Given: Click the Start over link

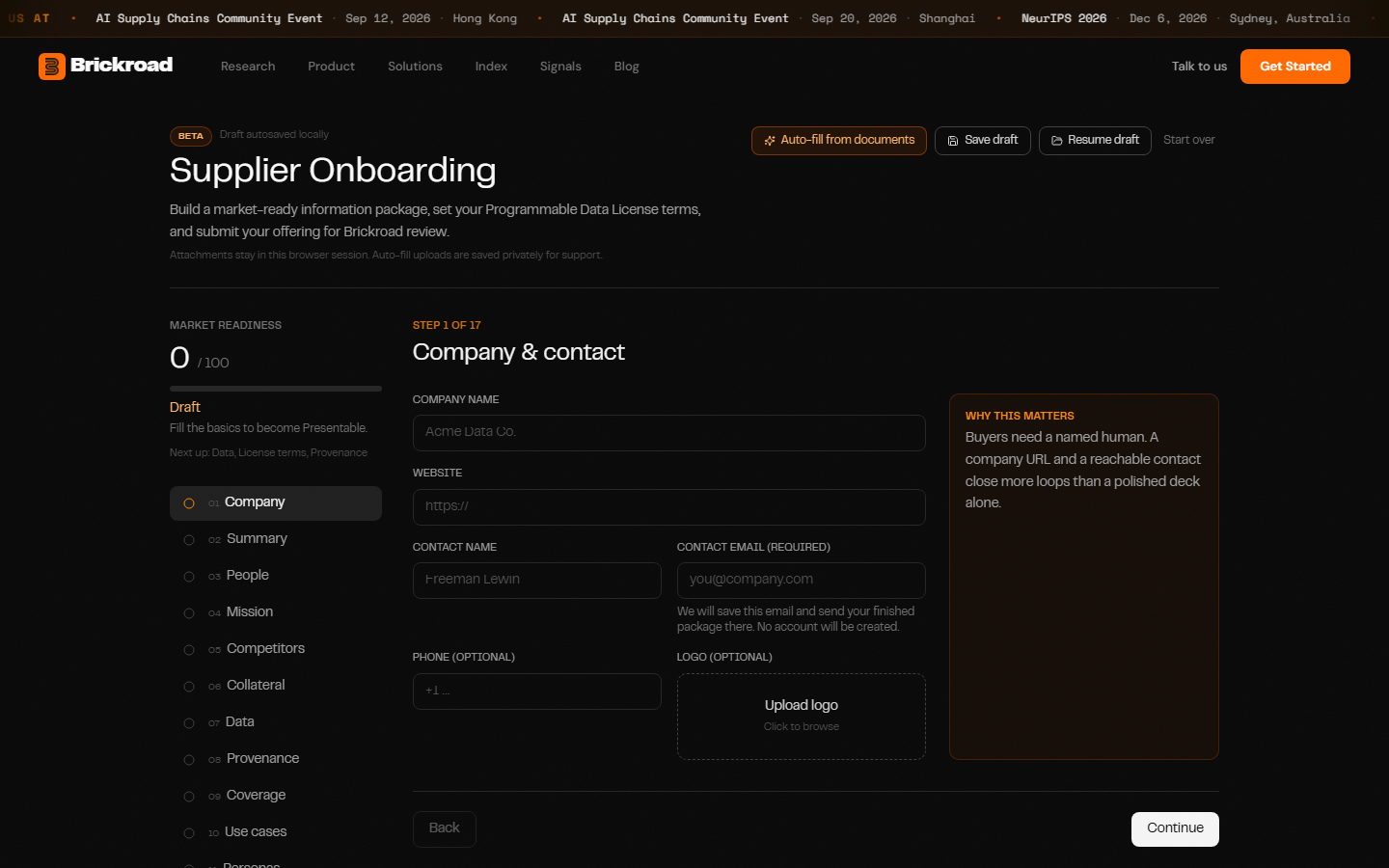Looking at the screenshot, I should point(1188,140).
